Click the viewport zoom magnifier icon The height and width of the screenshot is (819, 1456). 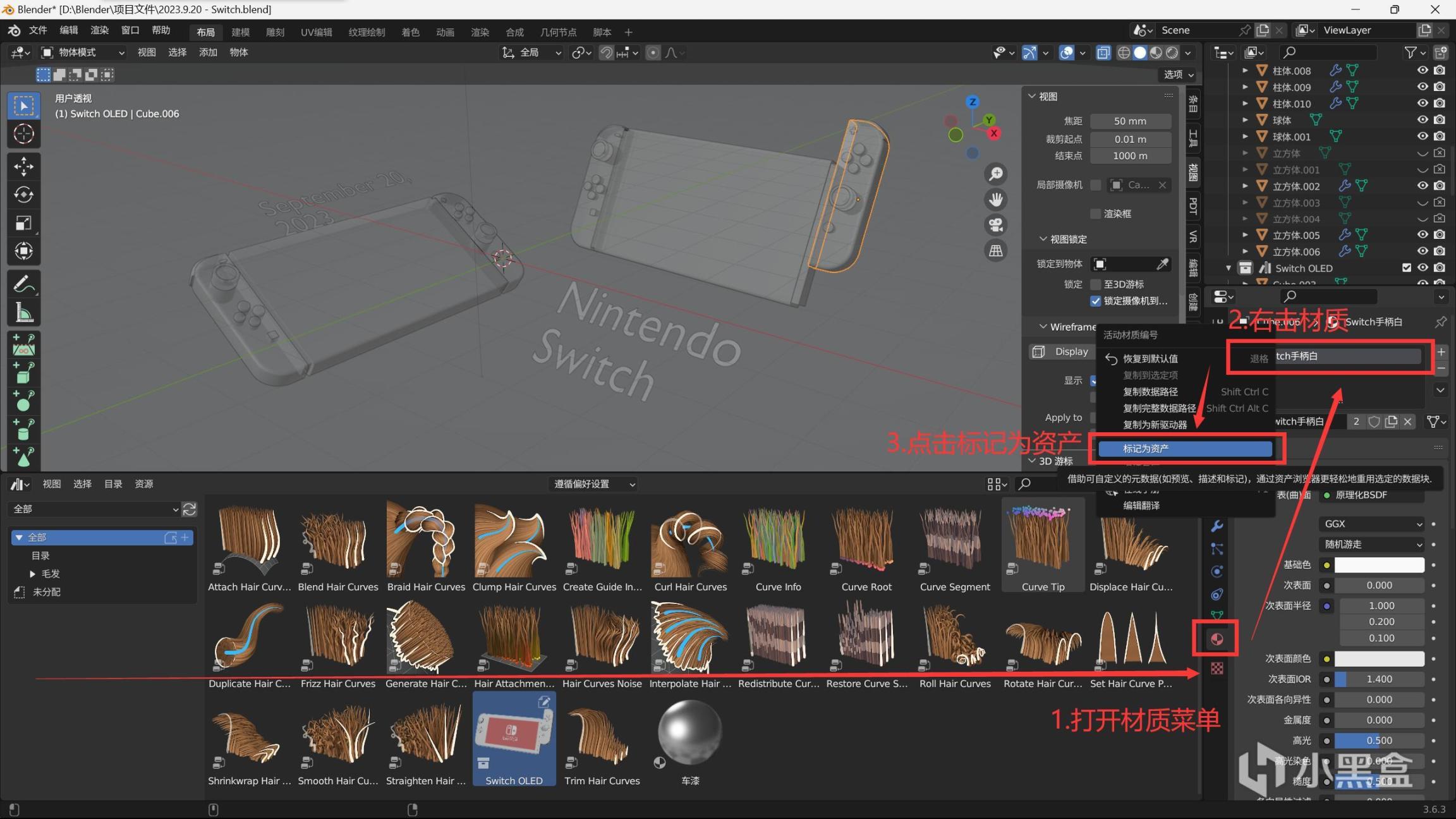coord(996,174)
